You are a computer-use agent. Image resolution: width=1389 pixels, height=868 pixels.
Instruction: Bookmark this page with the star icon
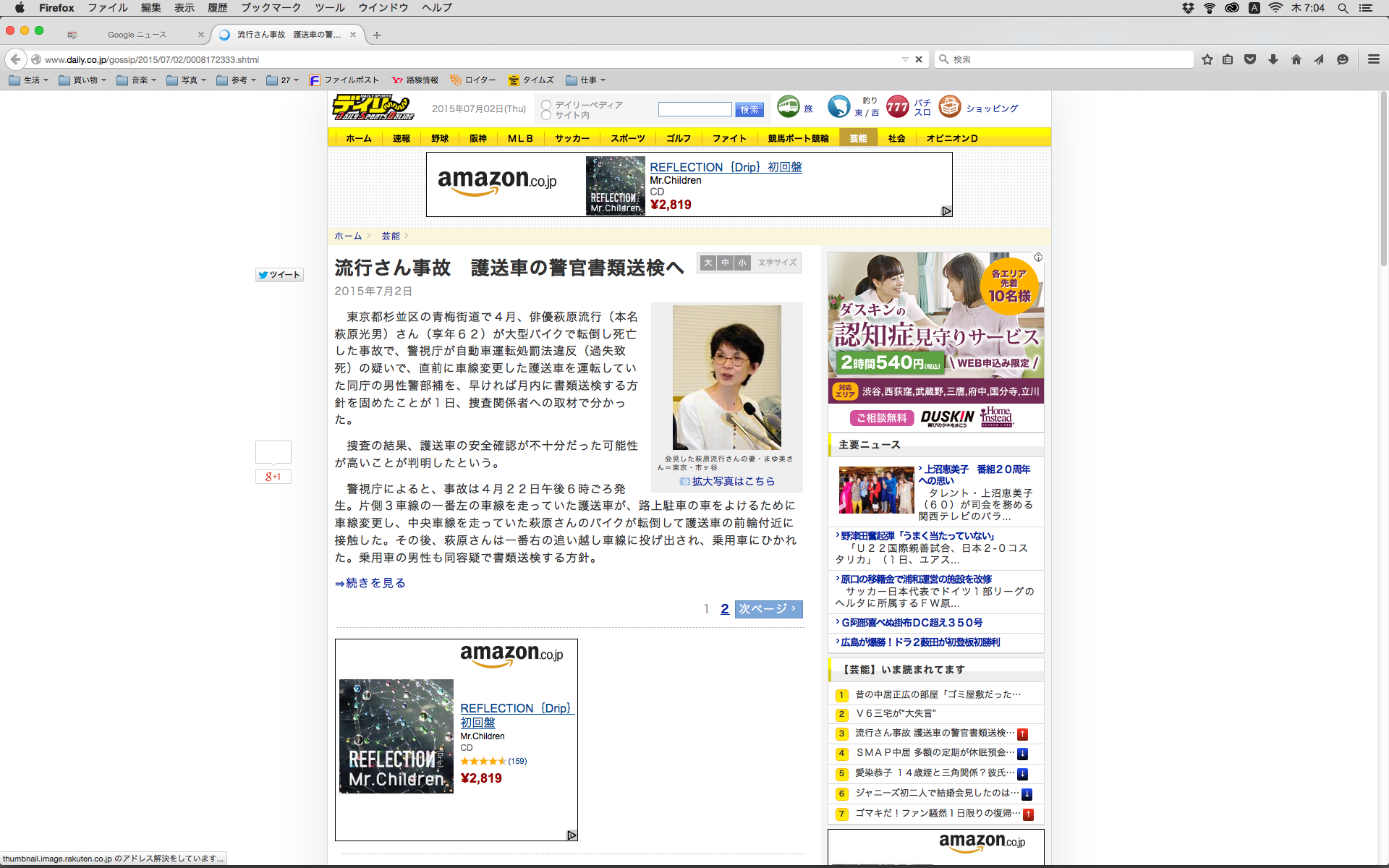(x=1207, y=59)
